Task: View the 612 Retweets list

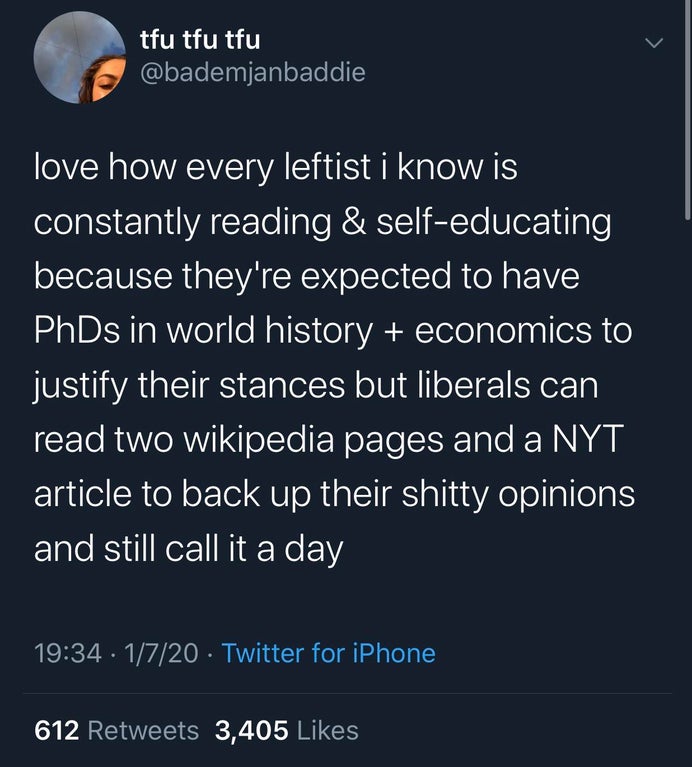Action: 117,731
